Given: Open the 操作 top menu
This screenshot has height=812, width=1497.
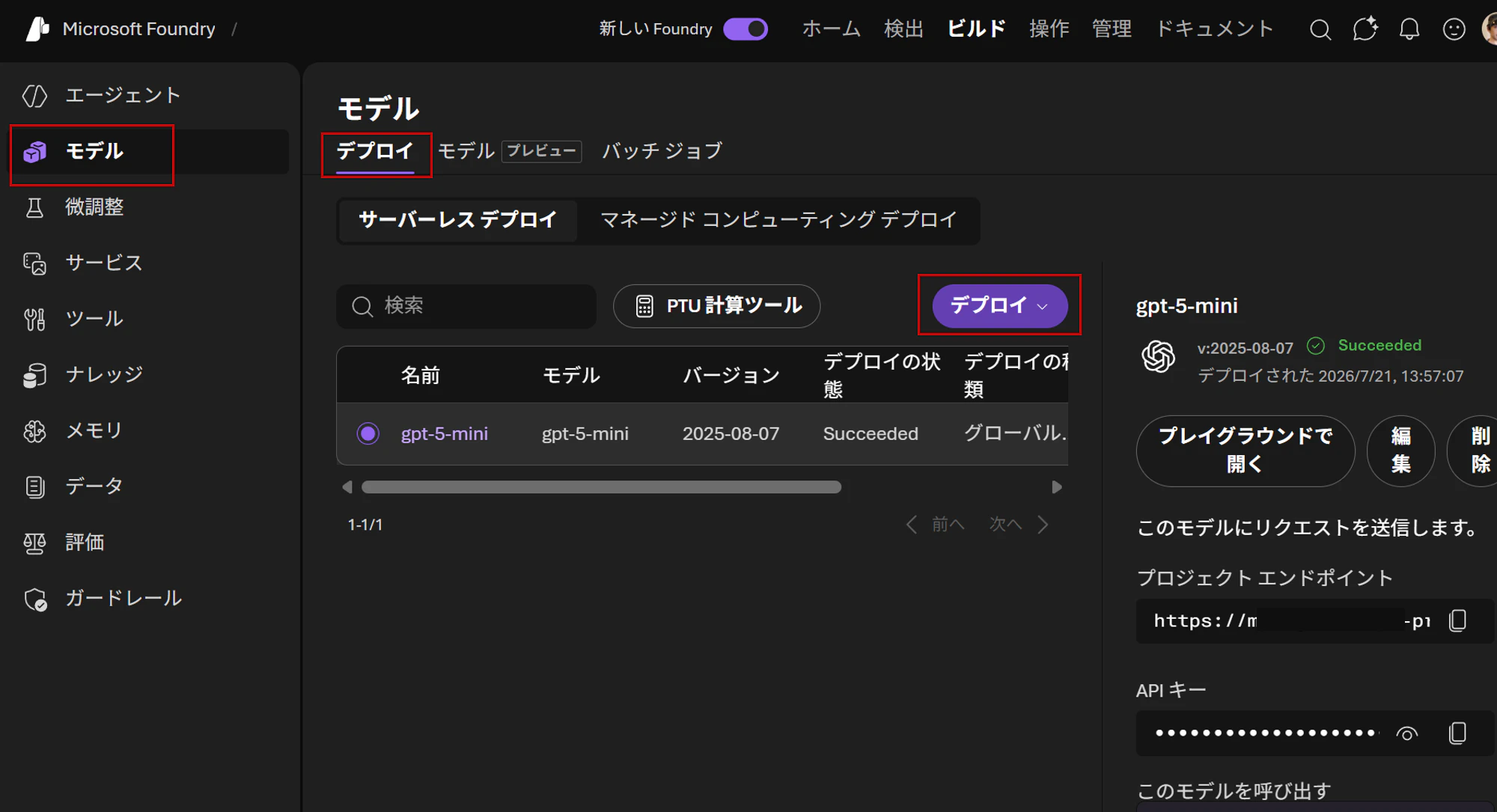Looking at the screenshot, I should [x=1049, y=29].
